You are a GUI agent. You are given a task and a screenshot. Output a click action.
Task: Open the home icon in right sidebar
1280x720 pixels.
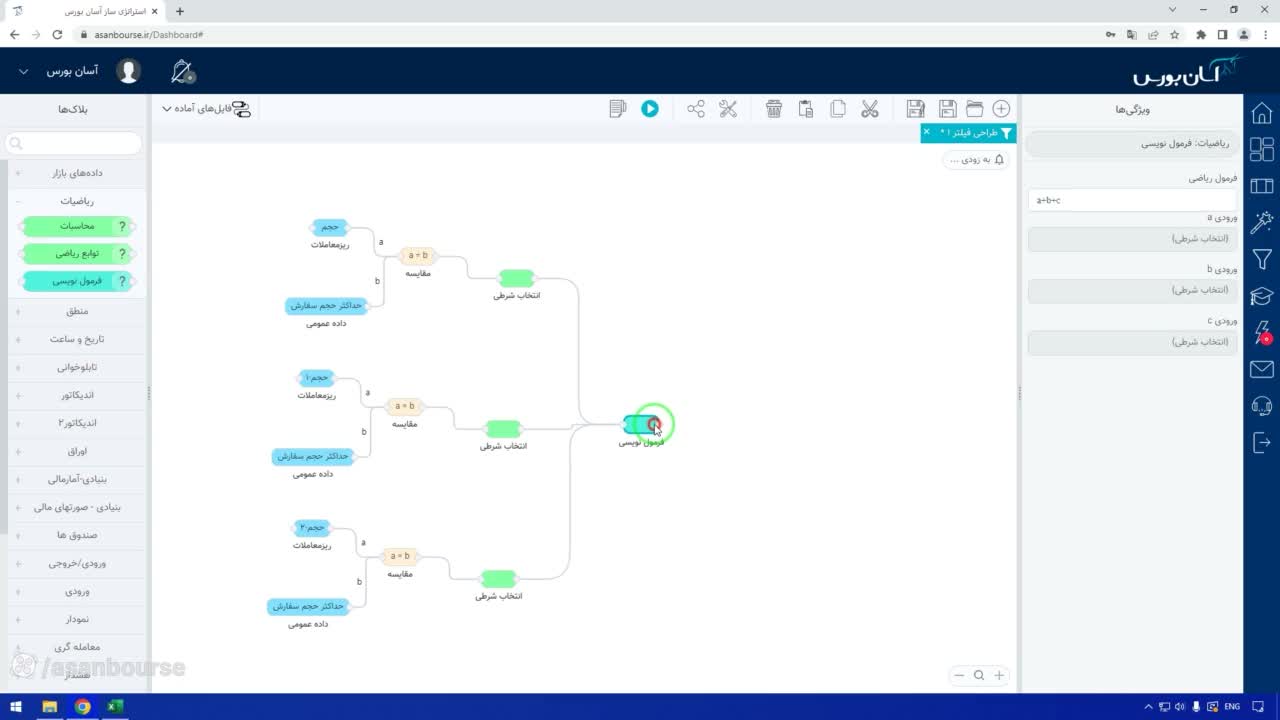tap(1262, 113)
